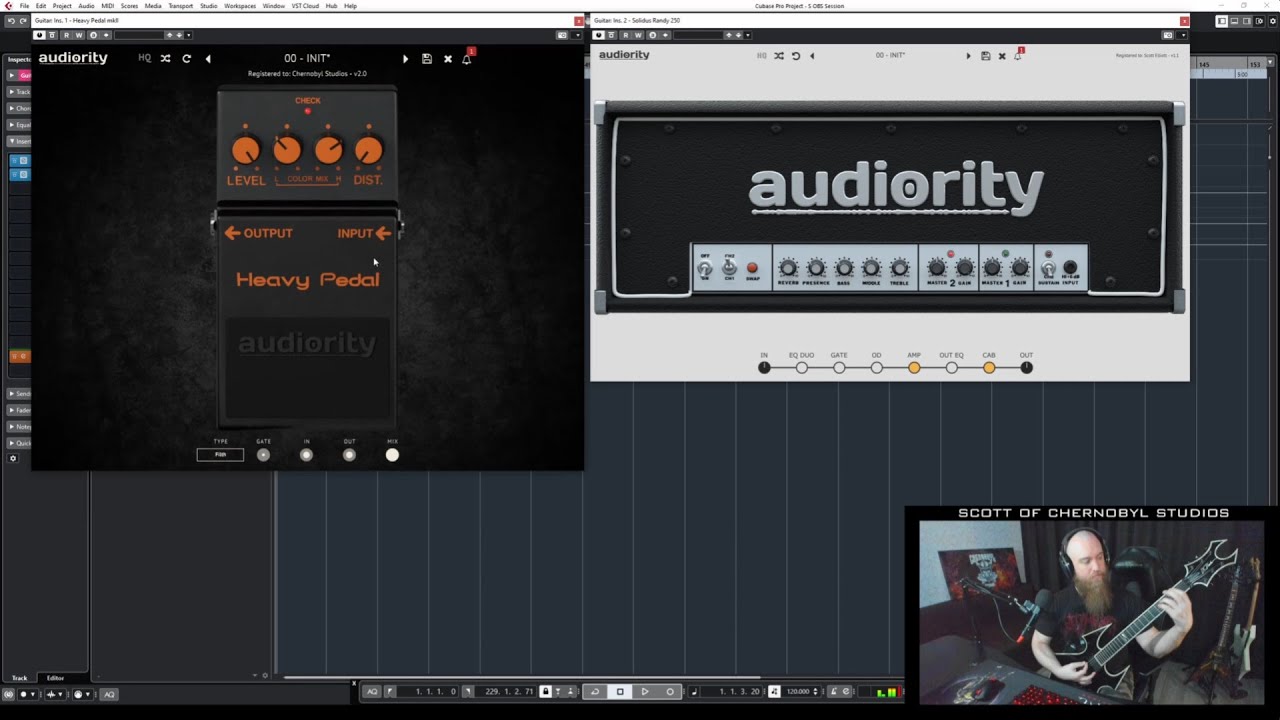The image size is (1280, 720).
Task: Open the Project menu
Action: click(62, 6)
